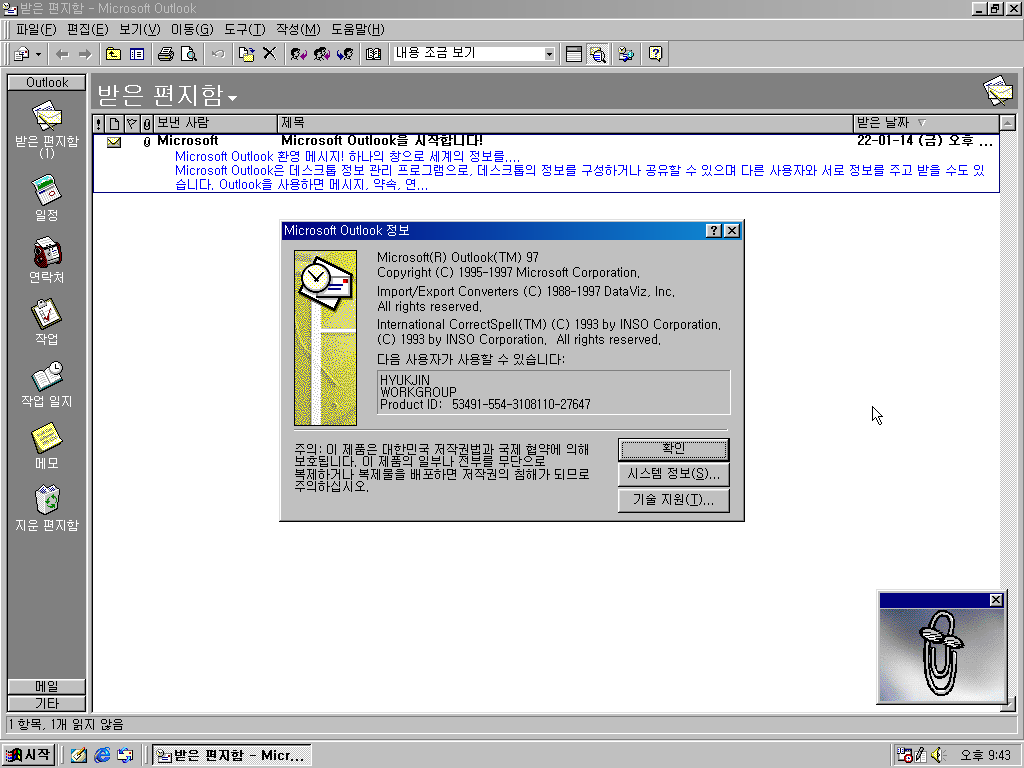Select the Microsoft Outlook welcome message row
This screenshot has width=1024, height=768.
546,163
